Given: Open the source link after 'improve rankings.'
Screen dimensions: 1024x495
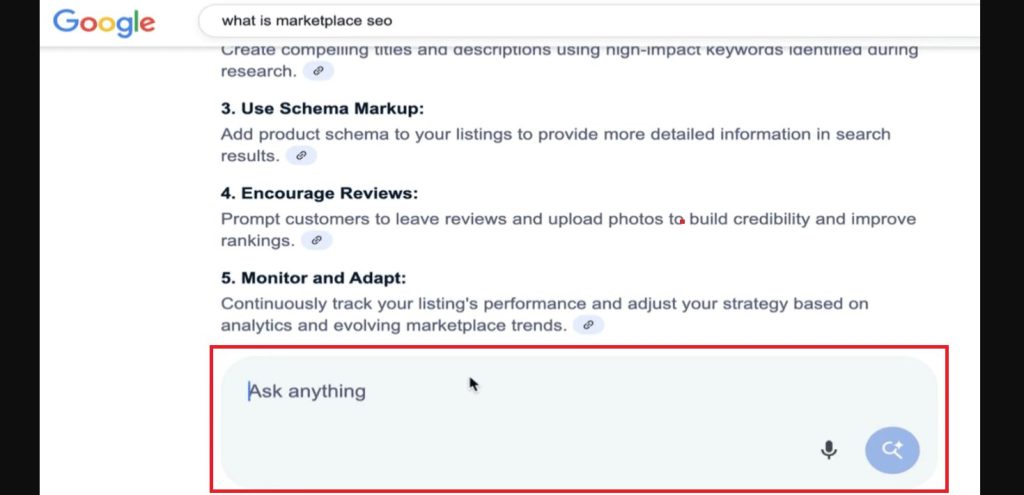Looking at the screenshot, I should [x=316, y=240].
